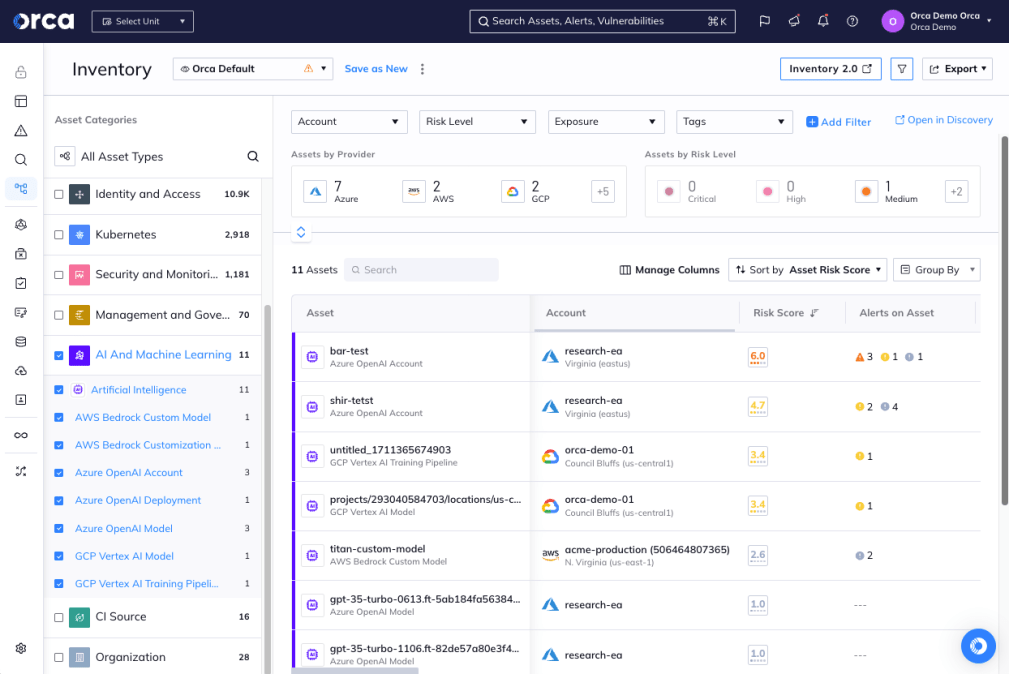The width and height of the screenshot is (1009, 674).
Task: Click the filter funnel button
Action: coord(902,69)
